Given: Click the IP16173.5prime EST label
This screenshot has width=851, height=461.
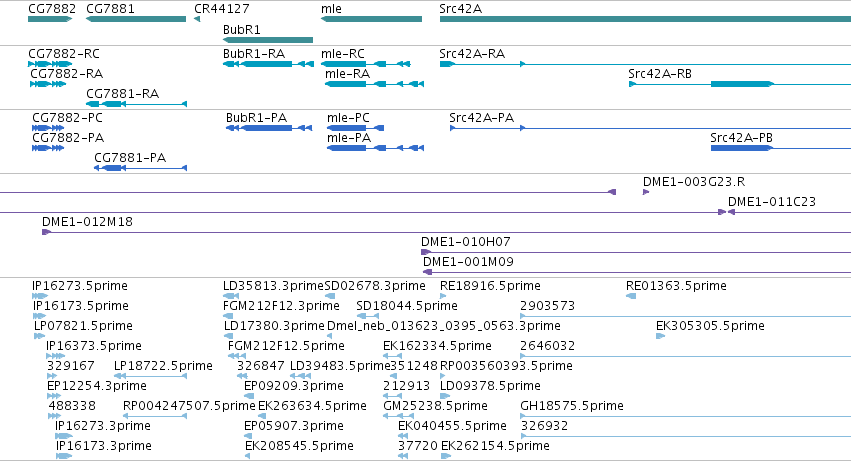Looking at the screenshot, I should pos(81,306).
